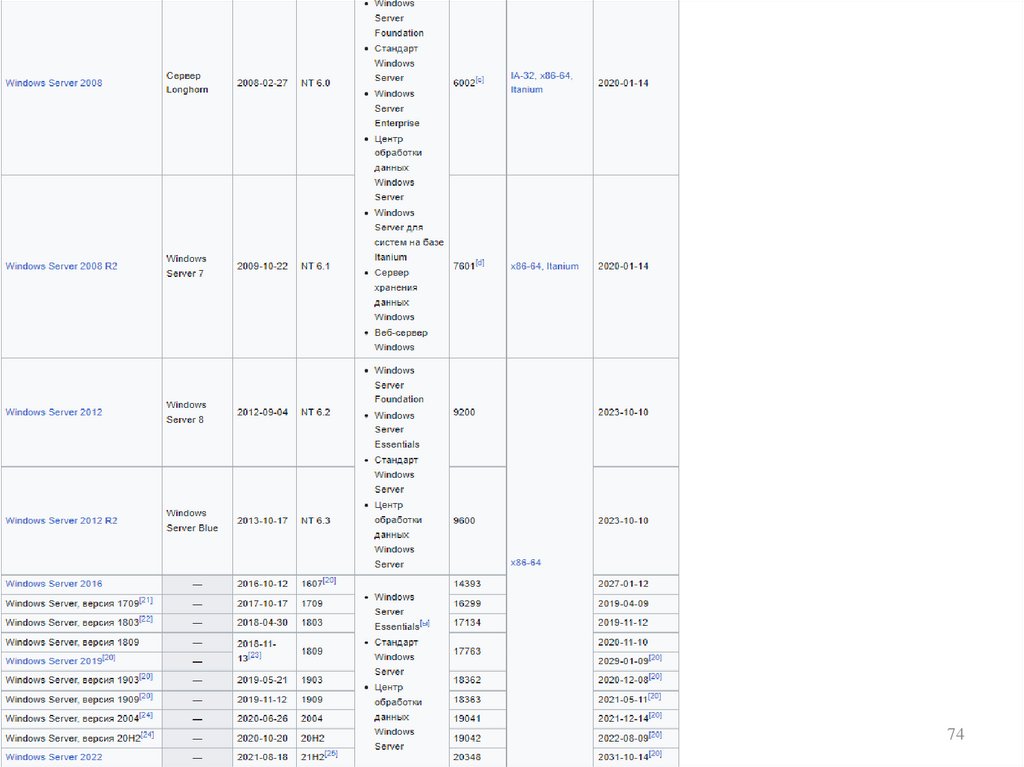Select the release date 2013-10-17
This screenshot has height=767, width=1024.
pyautogui.click(x=263, y=521)
